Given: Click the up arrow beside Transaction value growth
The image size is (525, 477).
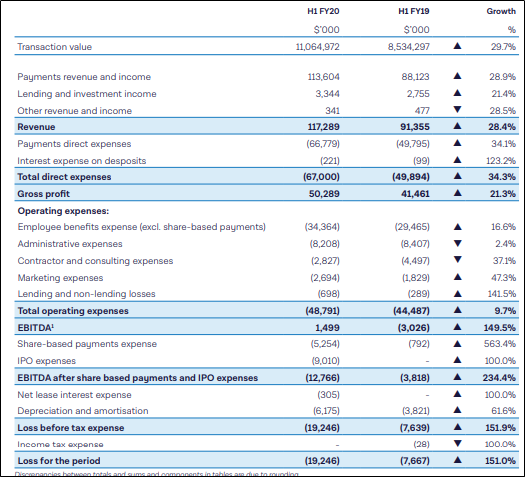Looking at the screenshot, I should point(457,46).
